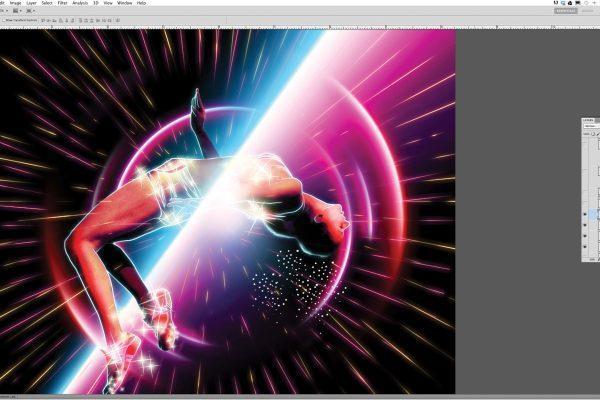The height and width of the screenshot is (400, 600).
Task: Click the Align Vertical Centers icon
Action: click(x=49, y=20)
